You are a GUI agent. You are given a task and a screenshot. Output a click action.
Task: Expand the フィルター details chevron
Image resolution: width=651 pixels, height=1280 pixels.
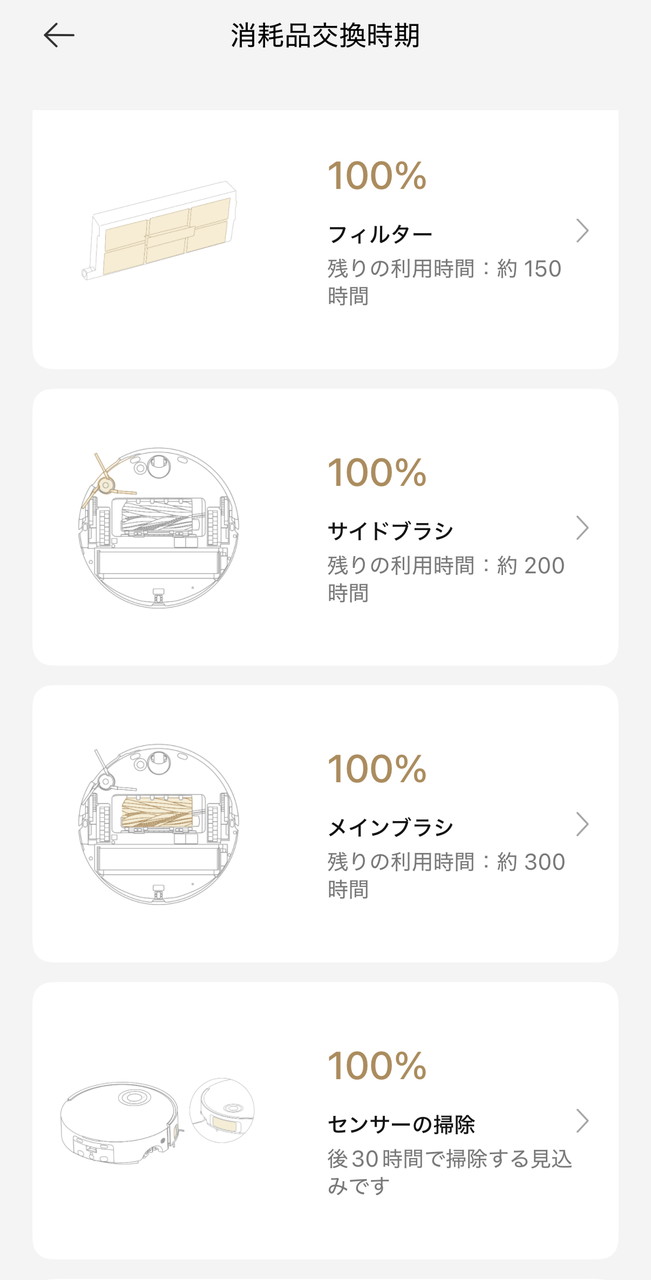pos(582,232)
